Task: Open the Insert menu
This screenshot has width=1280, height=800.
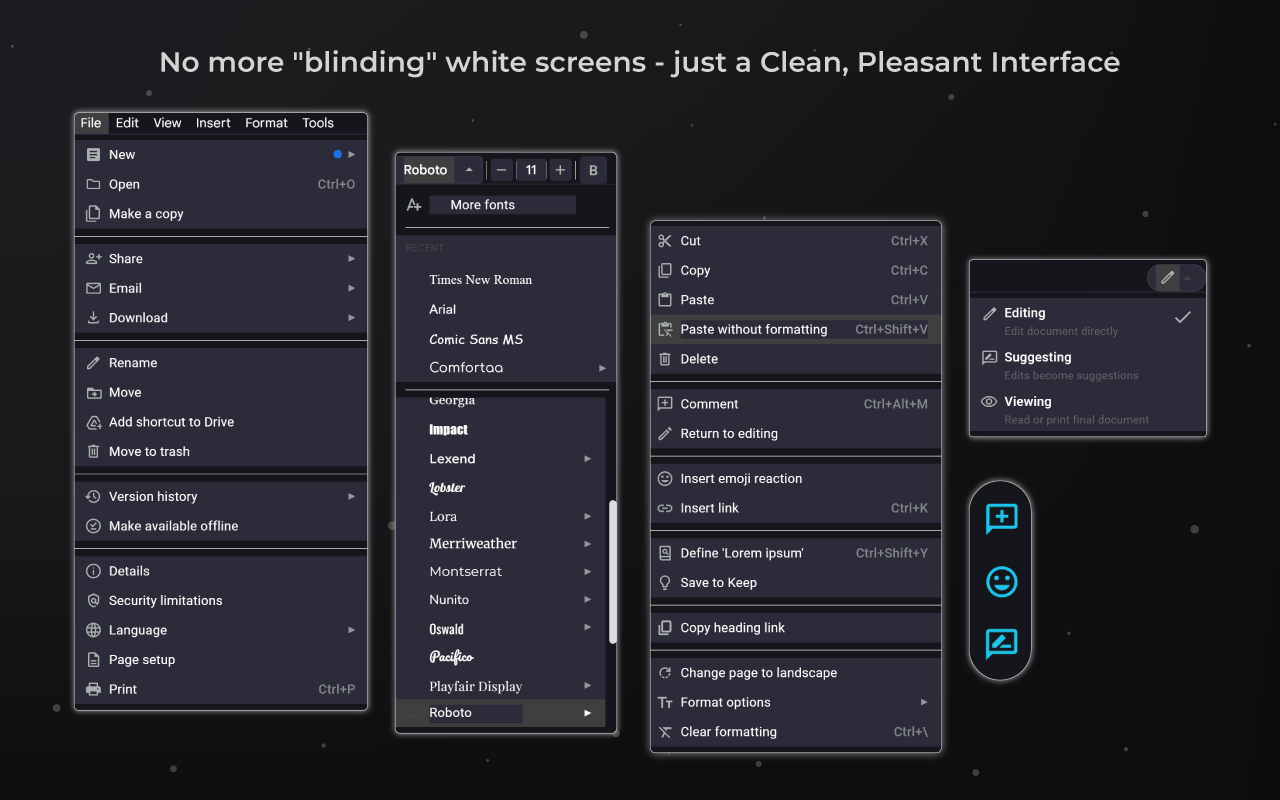Action: point(212,122)
